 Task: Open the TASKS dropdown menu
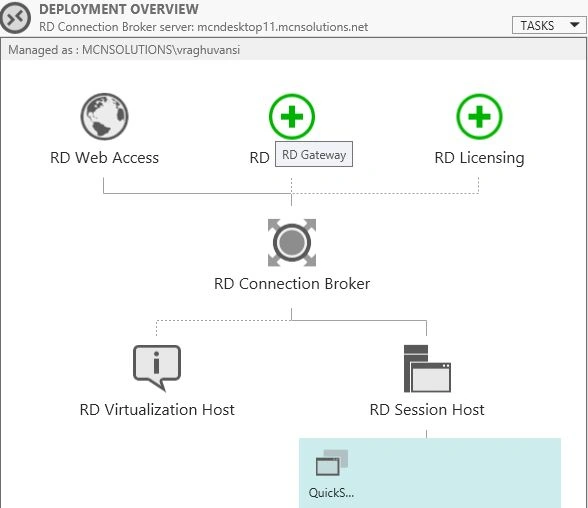[x=549, y=25]
